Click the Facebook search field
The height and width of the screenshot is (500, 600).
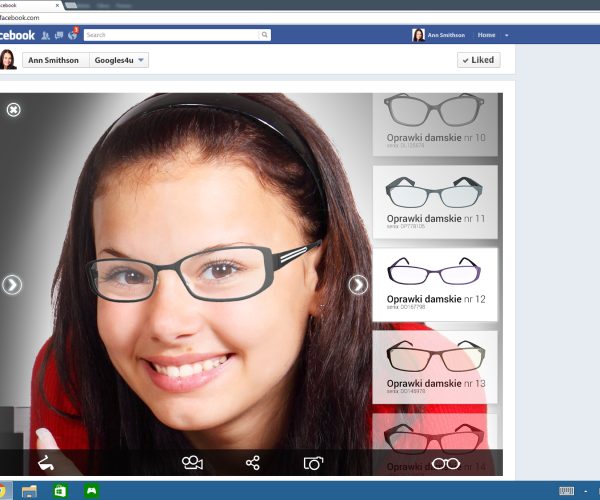point(171,35)
